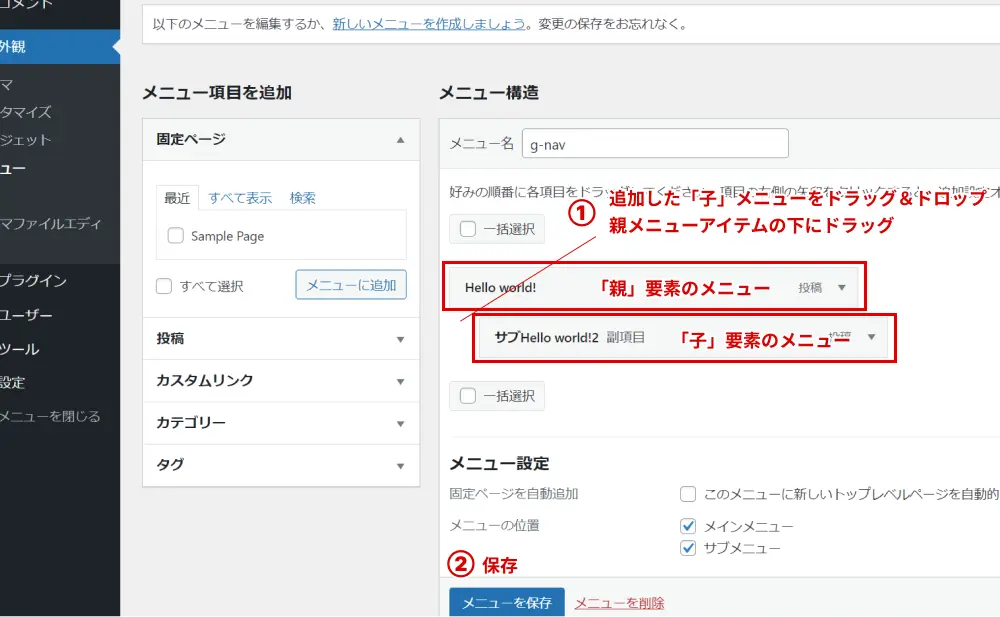Viewport: 1000px width, 617px height.
Task: Uncheck the サブメニュー position checkbox
Action: point(688,547)
